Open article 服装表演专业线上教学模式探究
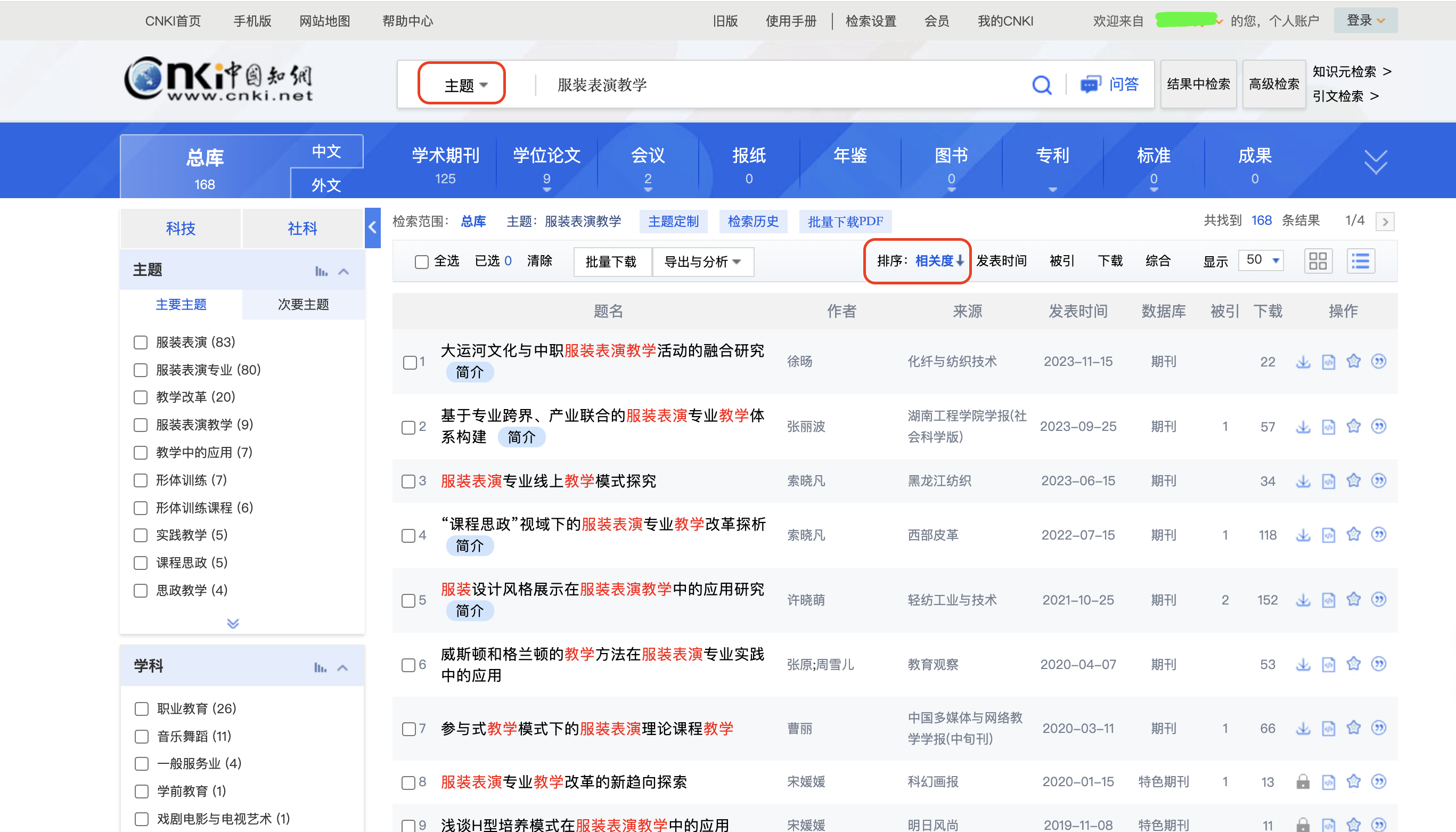This screenshot has width=1456, height=832. click(549, 480)
